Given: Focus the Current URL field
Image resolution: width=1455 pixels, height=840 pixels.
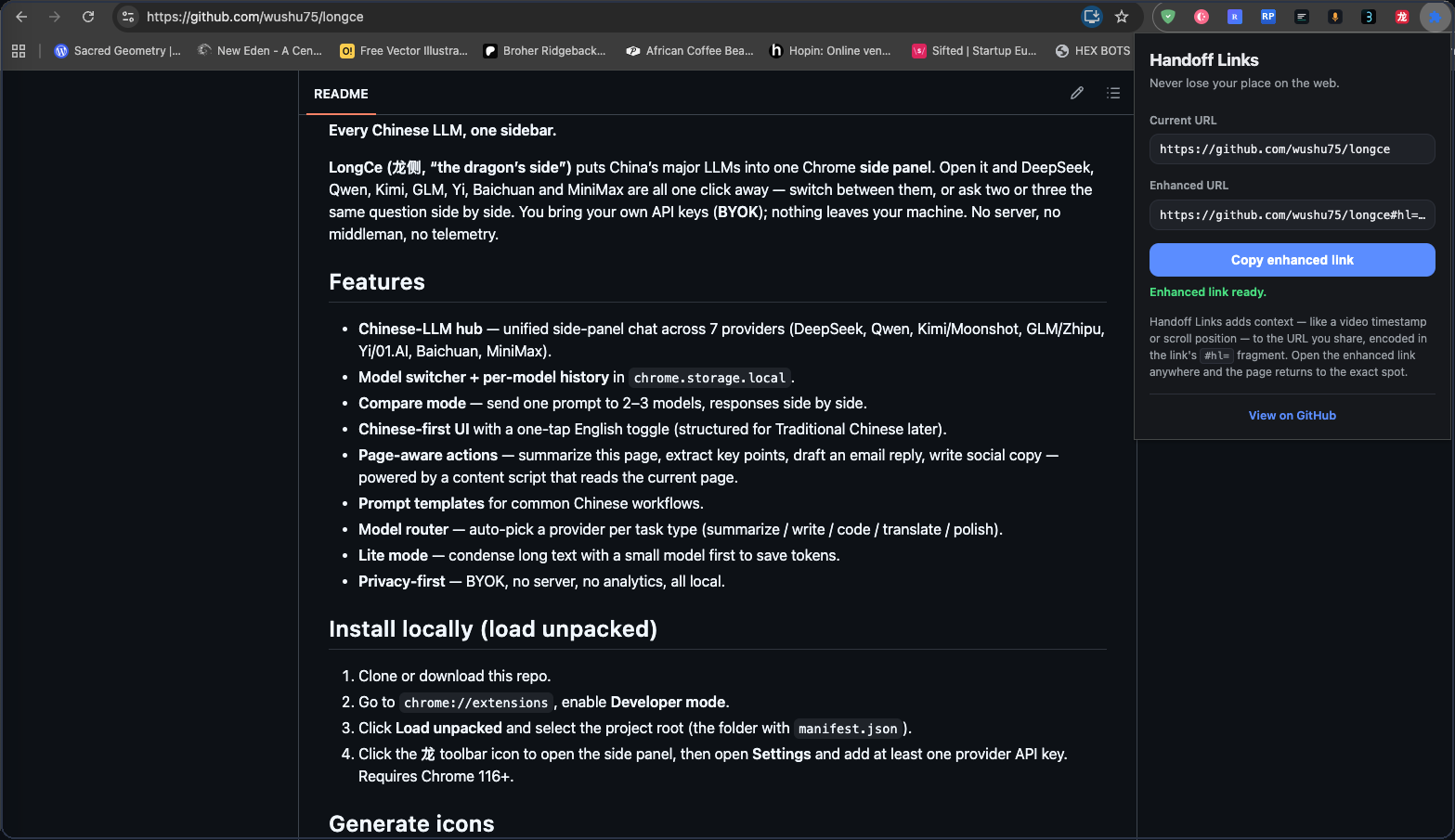Looking at the screenshot, I should [1293, 149].
